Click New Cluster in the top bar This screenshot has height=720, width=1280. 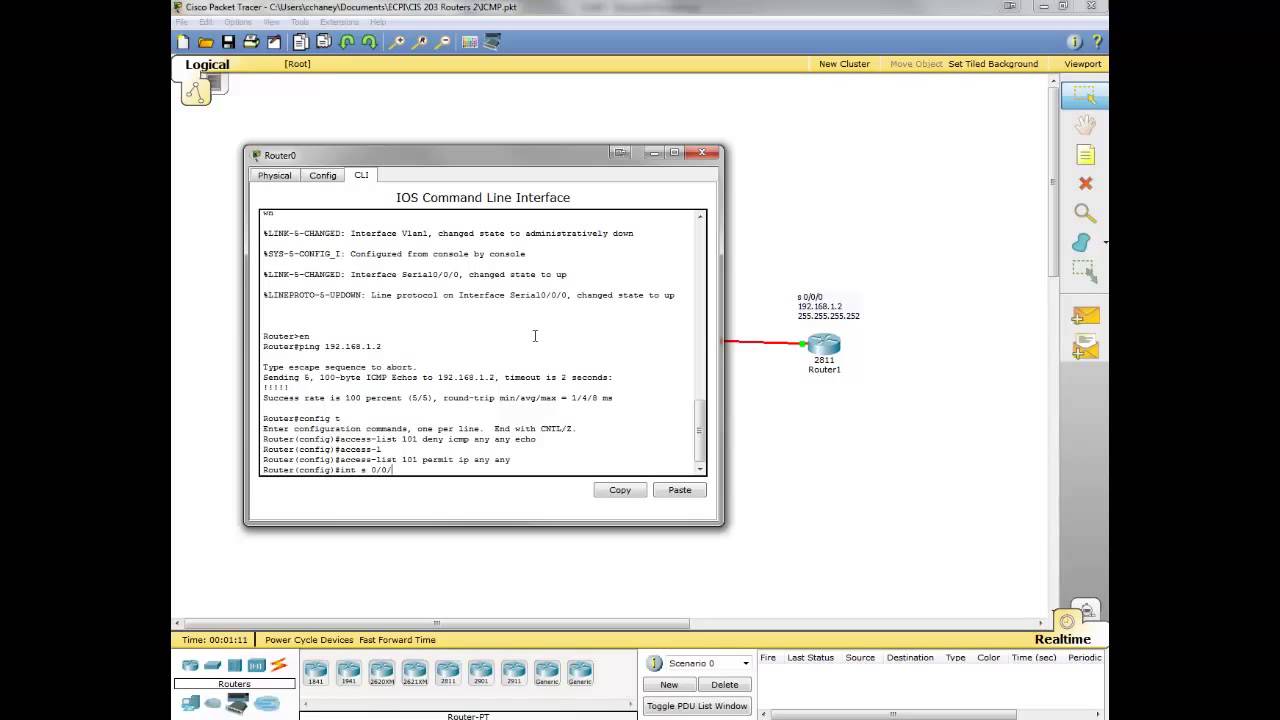(x=844, y=64)
